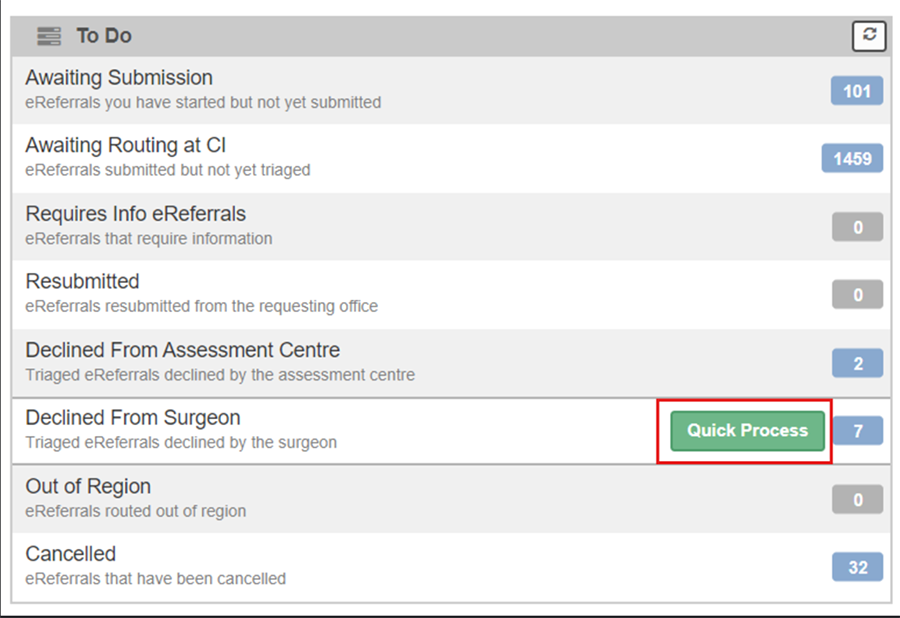
Task: Click the 7 badge beside Quick Process
Action: (857, 430)
